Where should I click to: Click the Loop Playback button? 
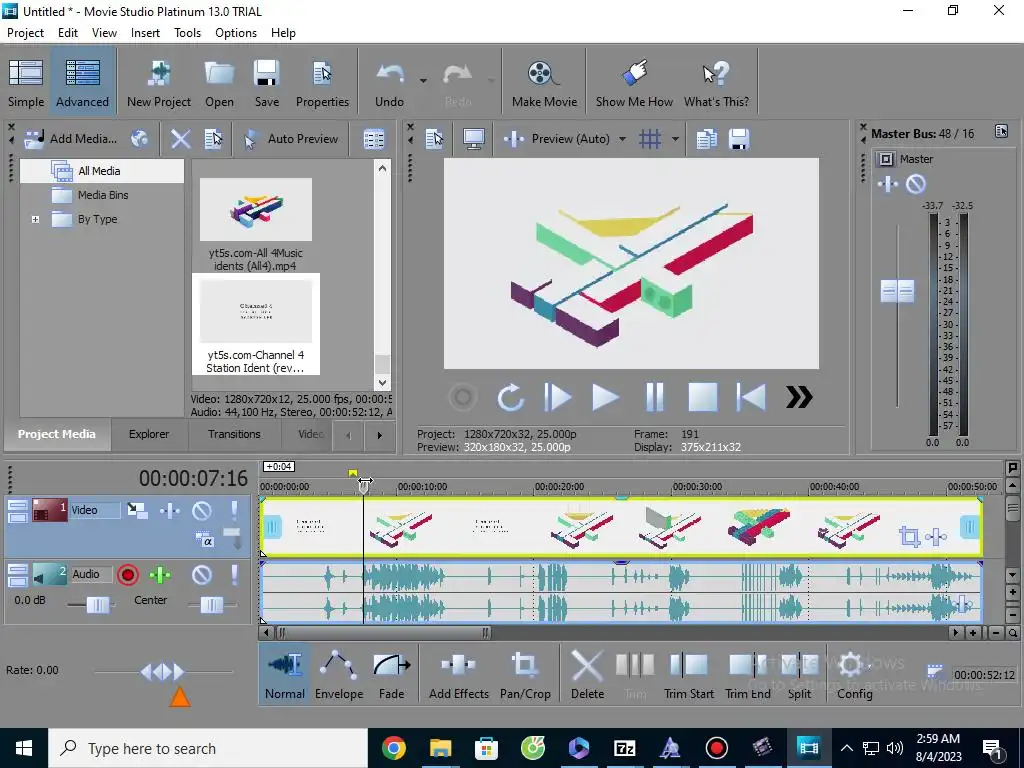510,397
